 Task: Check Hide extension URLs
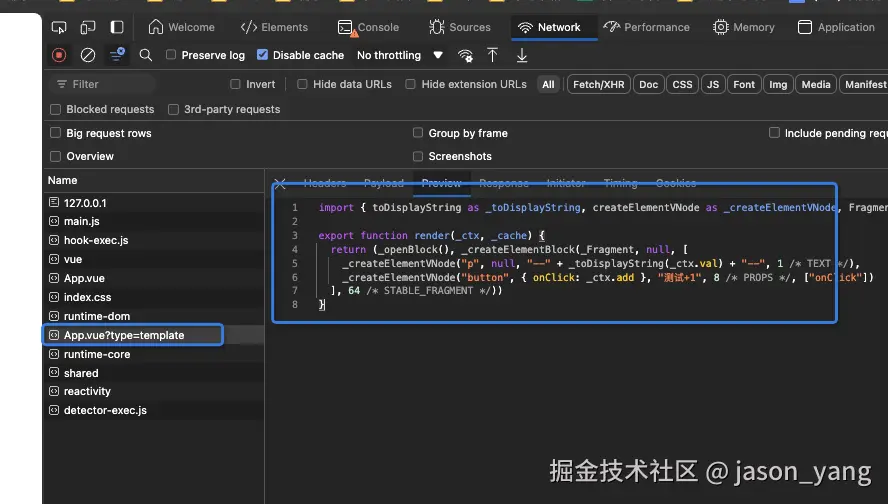(411, 84)
